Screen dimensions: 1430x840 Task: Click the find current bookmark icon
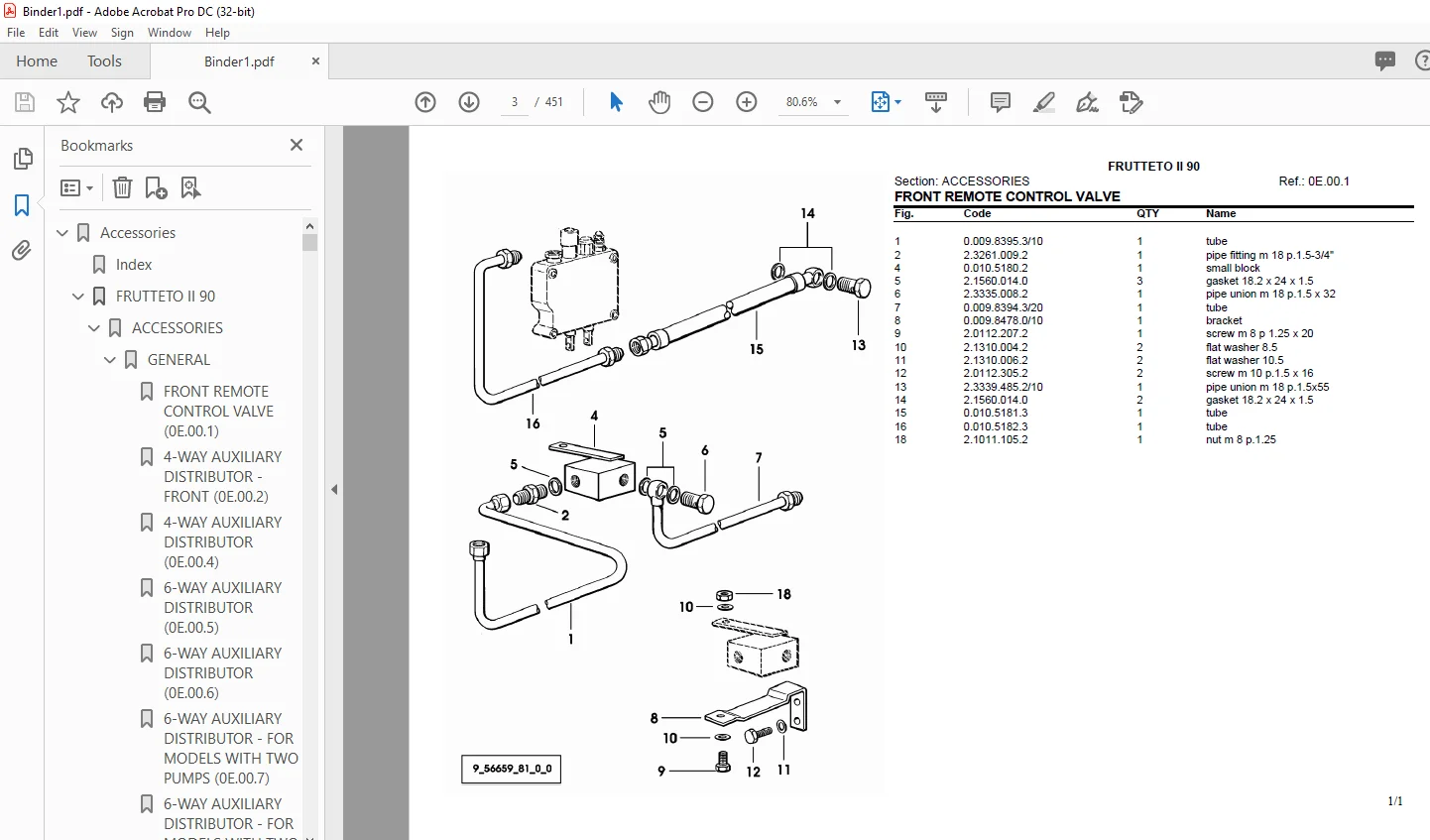tap(190, 187)
